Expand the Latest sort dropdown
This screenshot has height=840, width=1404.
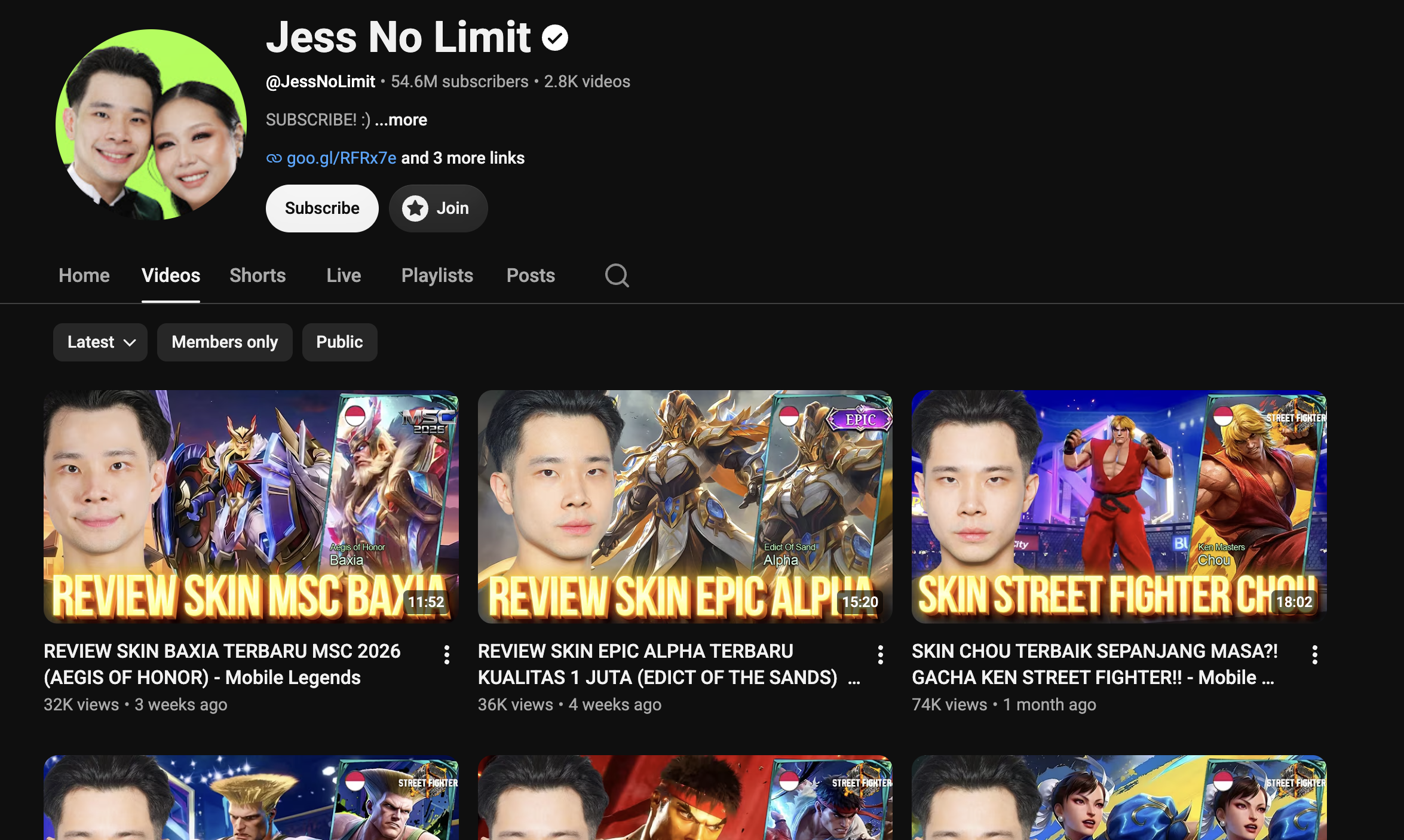(100, 342)
